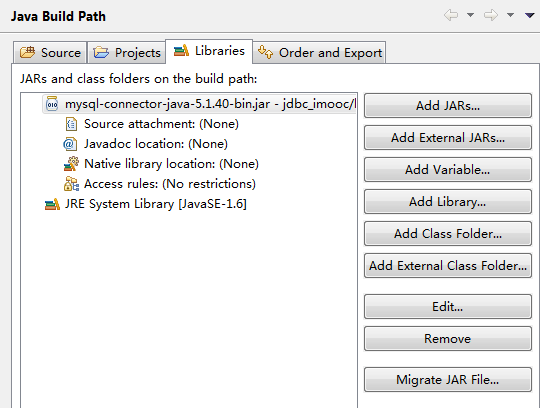Click the Access rules icon
Image resolution: width=540 pixels, height=408 pixels.
71,184
